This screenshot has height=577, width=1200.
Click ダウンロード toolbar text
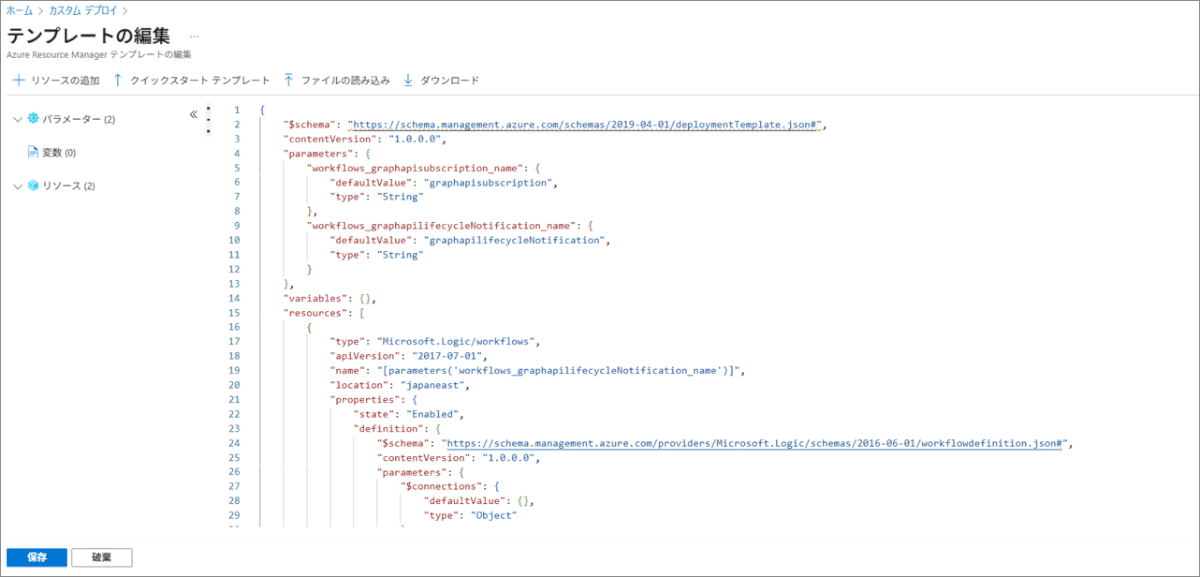click(450, 80)
